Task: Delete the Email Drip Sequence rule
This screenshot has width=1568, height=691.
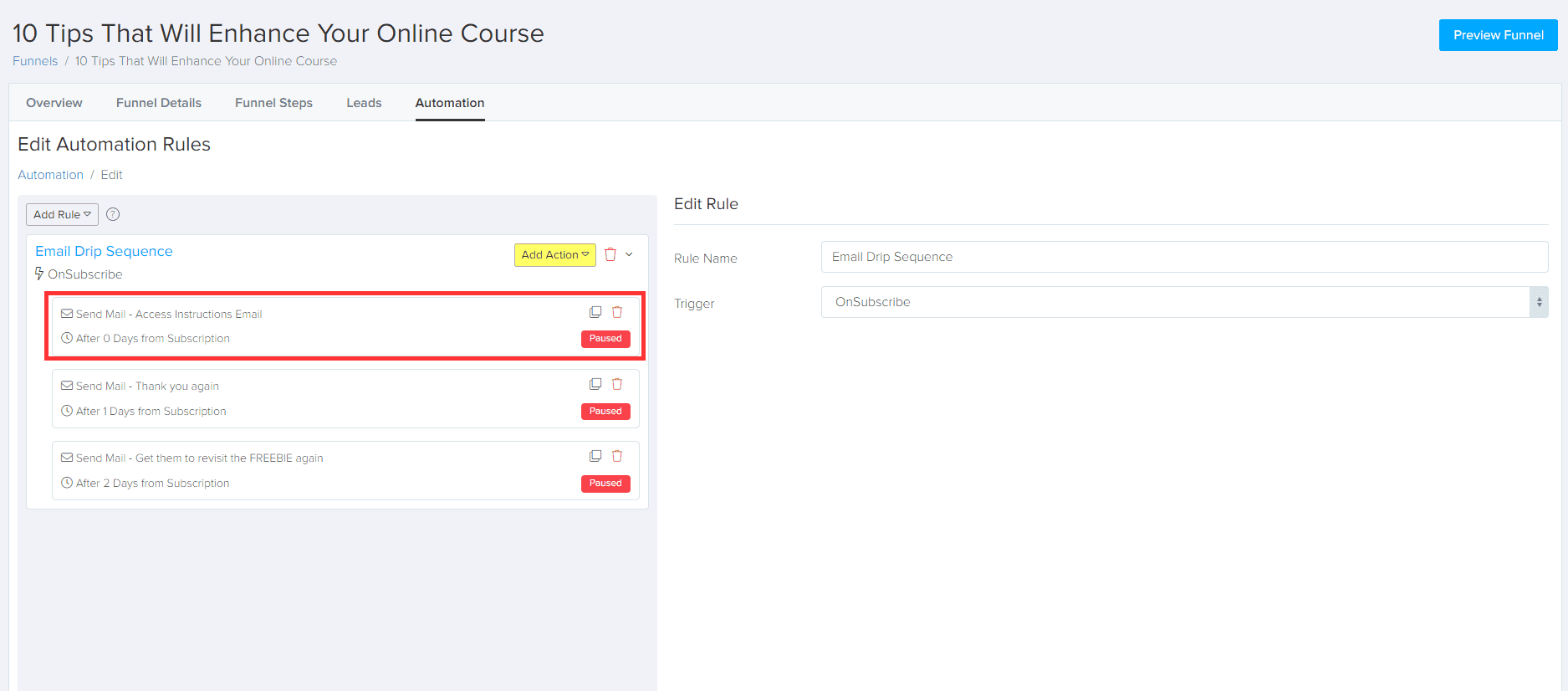Action: 610,254
